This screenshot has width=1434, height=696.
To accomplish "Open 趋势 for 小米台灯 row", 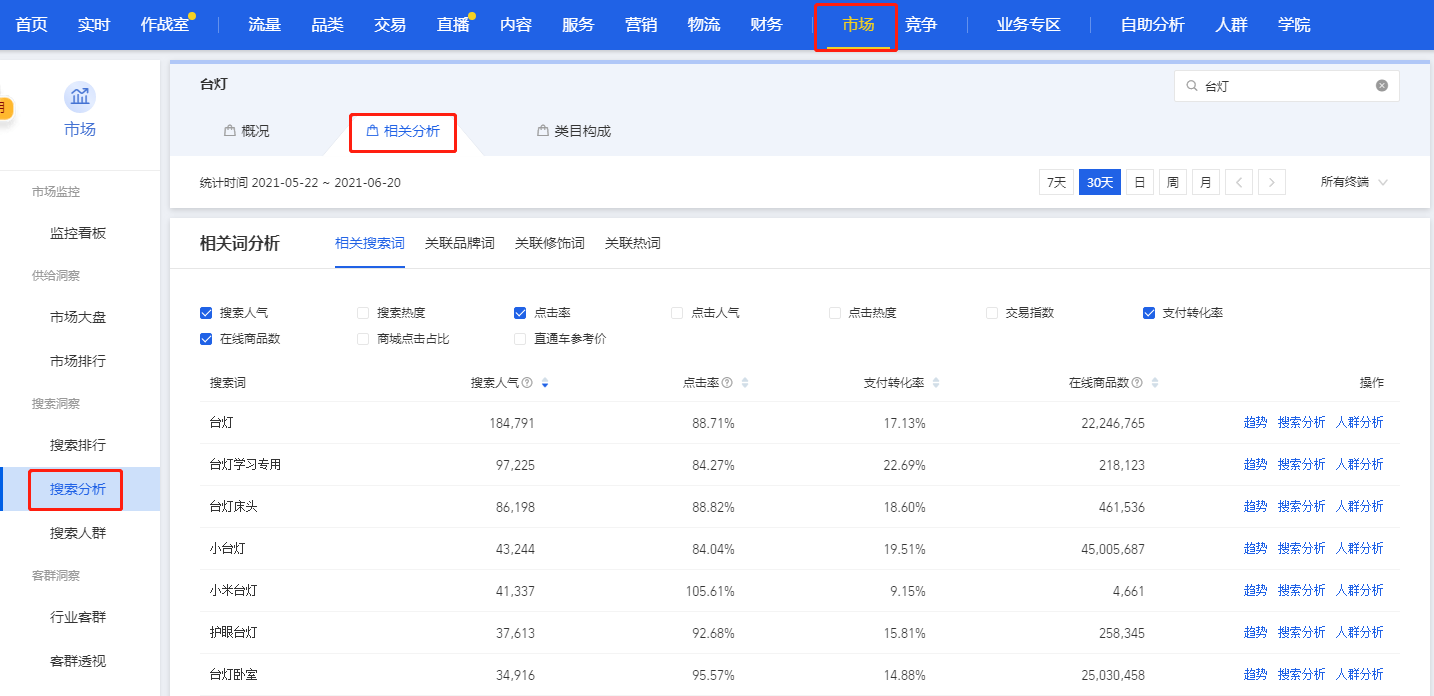I will [x=1255, y=591].
